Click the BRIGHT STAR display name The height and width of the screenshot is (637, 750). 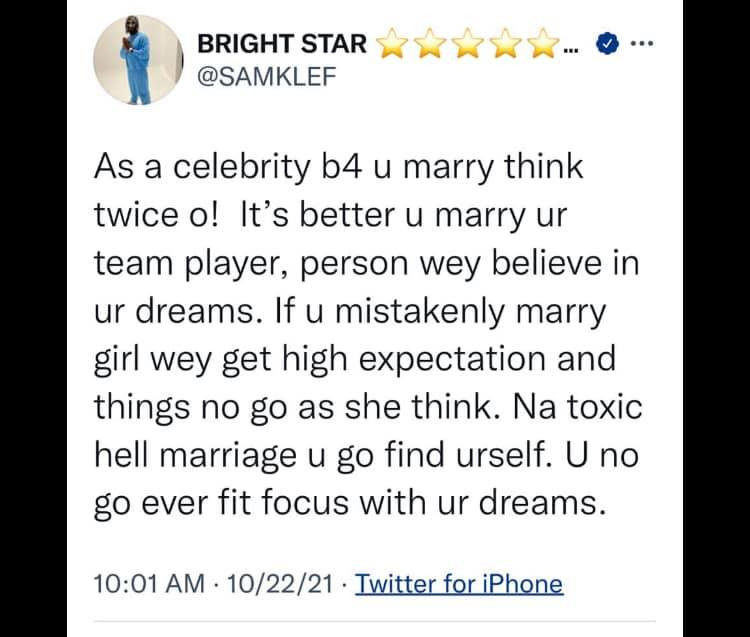[x=284, y=45]
